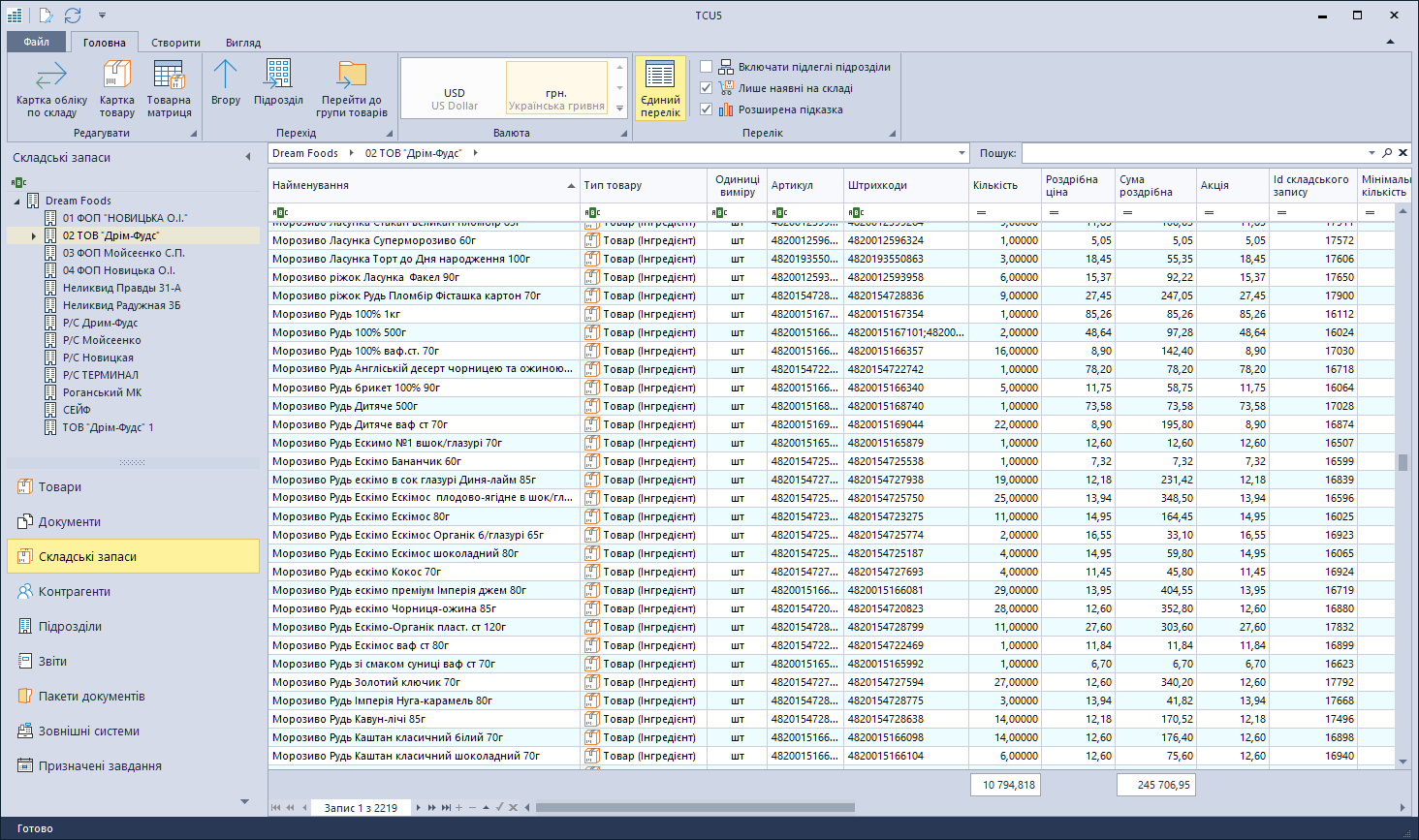Viewport: 1419px width, 840px height.
Task: Open Валюта group dialog launcher
Action: (x=624, y=134)
